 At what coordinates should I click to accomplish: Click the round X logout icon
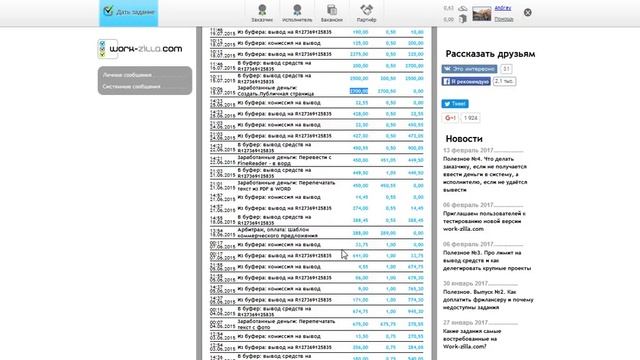(528, 13)
